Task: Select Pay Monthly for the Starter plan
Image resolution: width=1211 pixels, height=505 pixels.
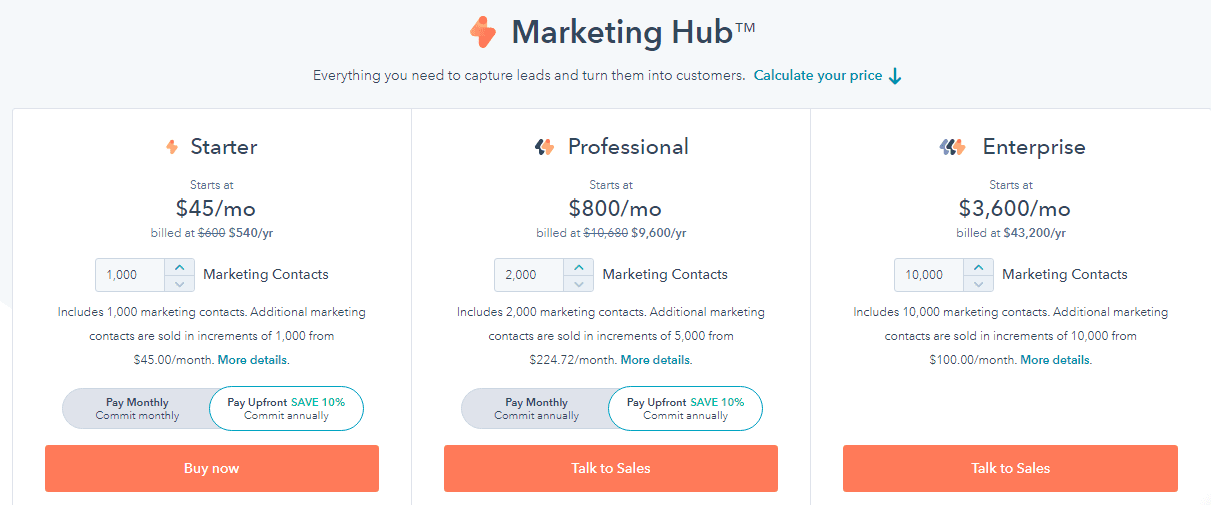Action: pyautogui.click(x=138, y=408)
